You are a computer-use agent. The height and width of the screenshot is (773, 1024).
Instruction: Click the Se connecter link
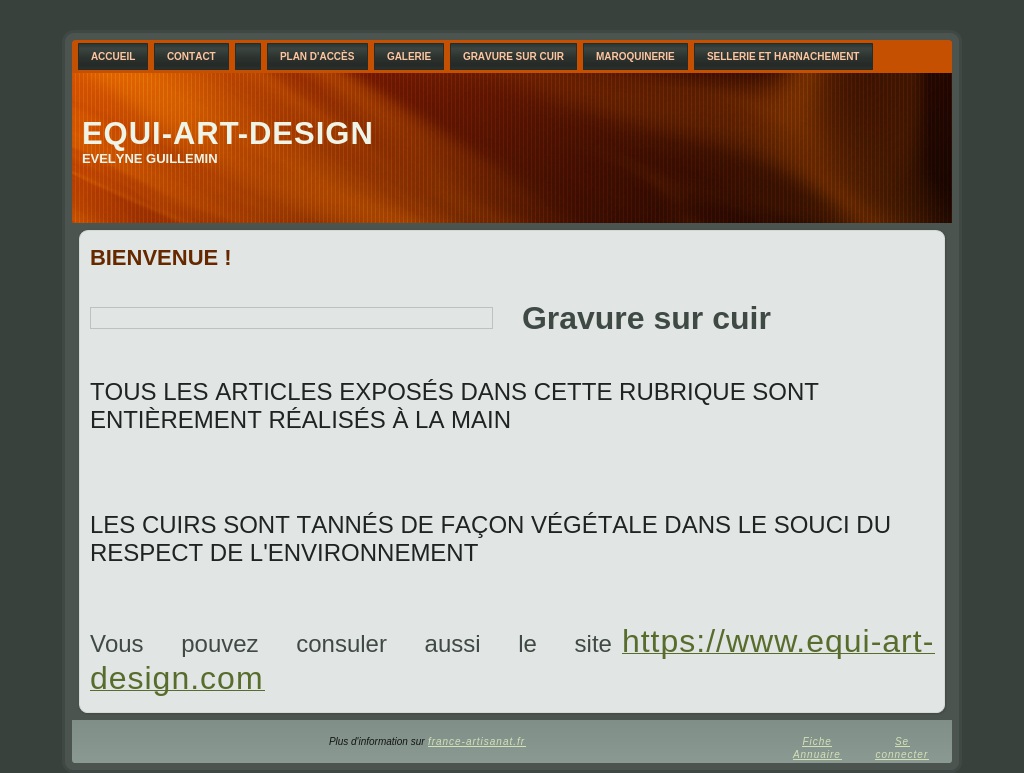[x=902, y=748]
